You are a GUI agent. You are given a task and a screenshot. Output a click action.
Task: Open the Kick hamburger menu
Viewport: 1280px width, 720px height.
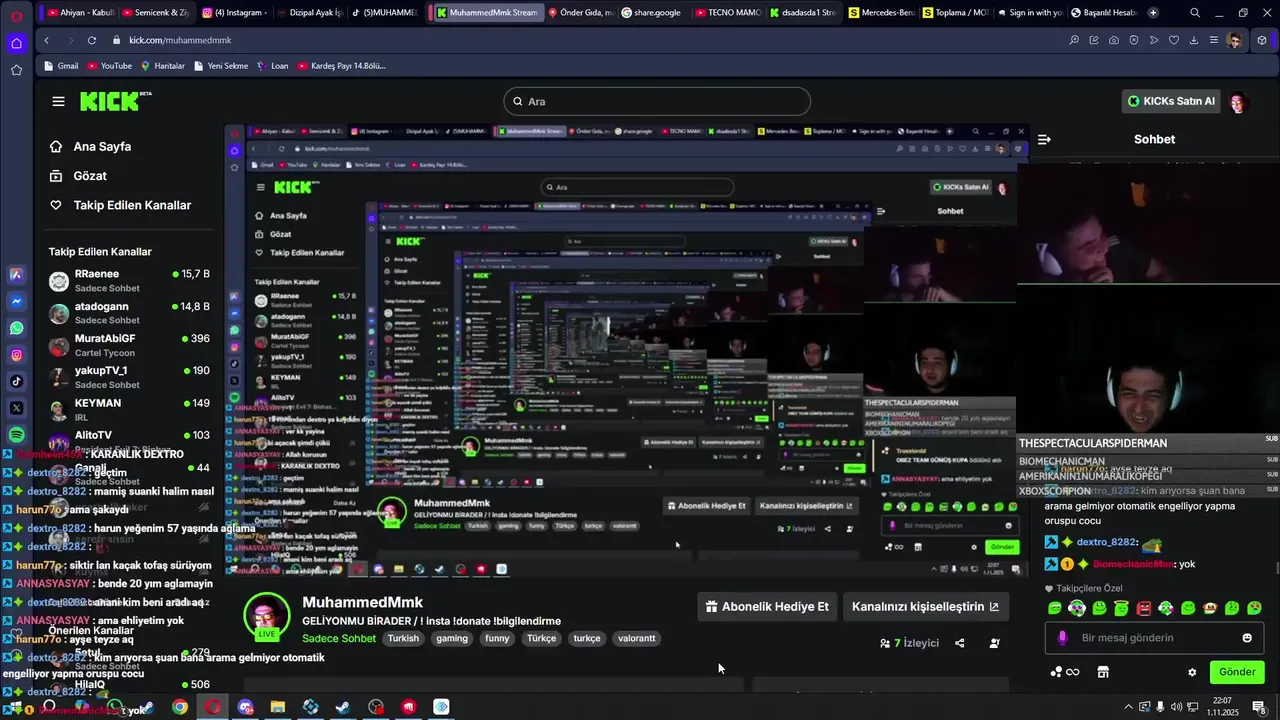(x=58, y=101)
